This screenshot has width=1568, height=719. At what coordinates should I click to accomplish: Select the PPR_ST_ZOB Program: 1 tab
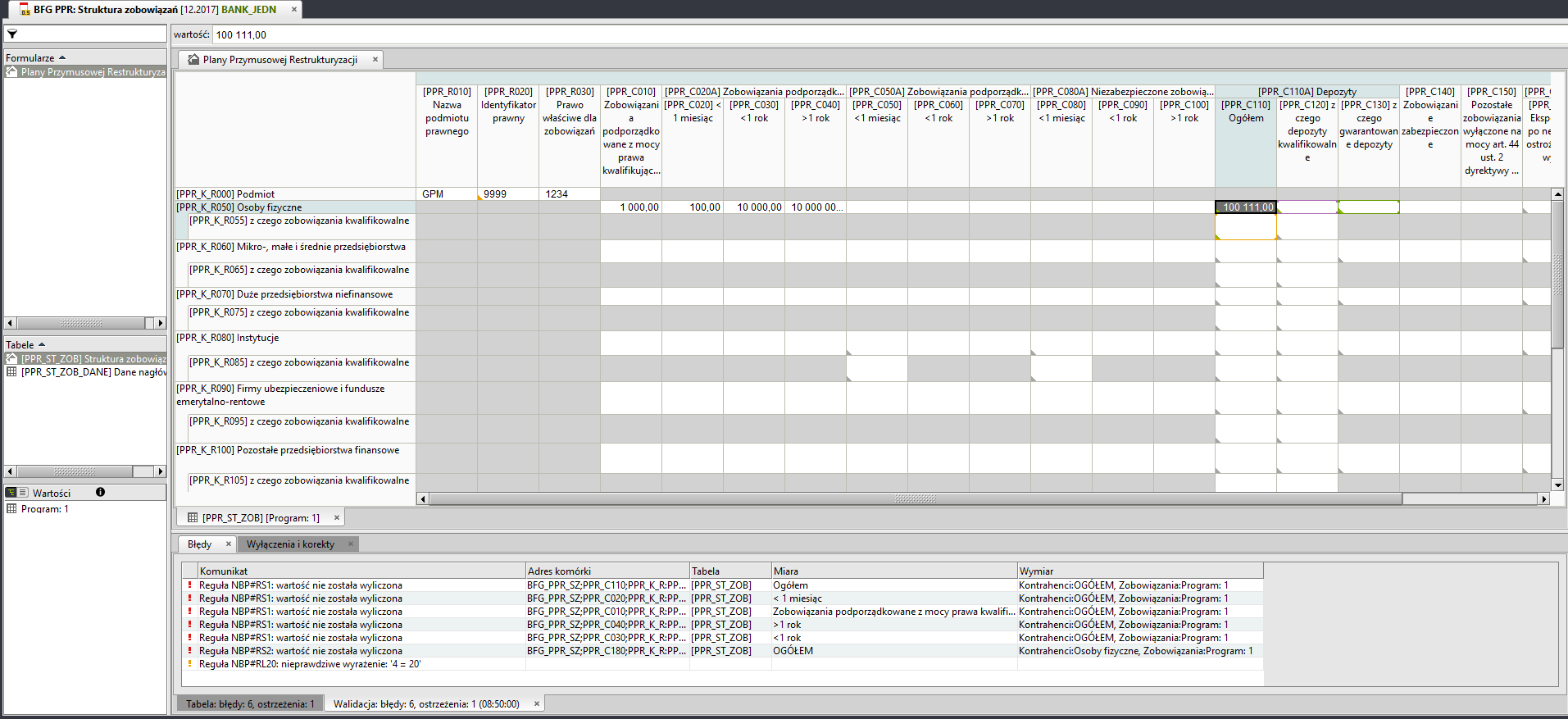(x=261, y=518)
